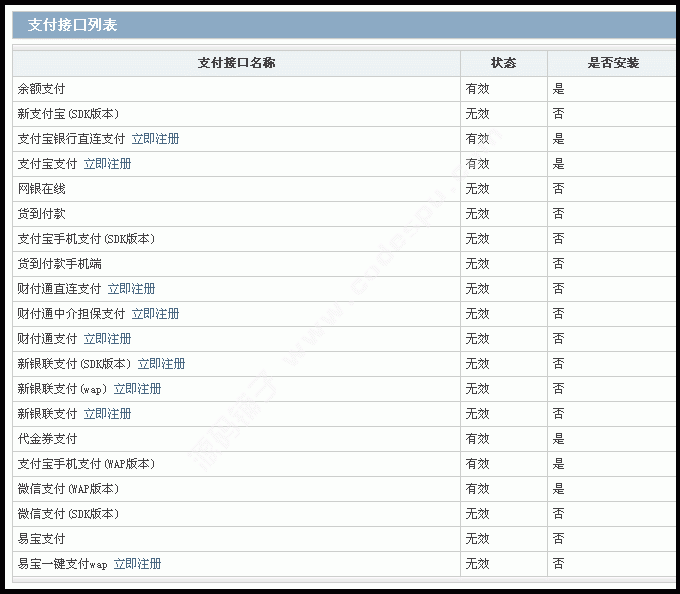Screen dimensions: 680x594
Task: Click 否 installed value for 微信支付 (SDK版本)
Action: coord(559,514)
